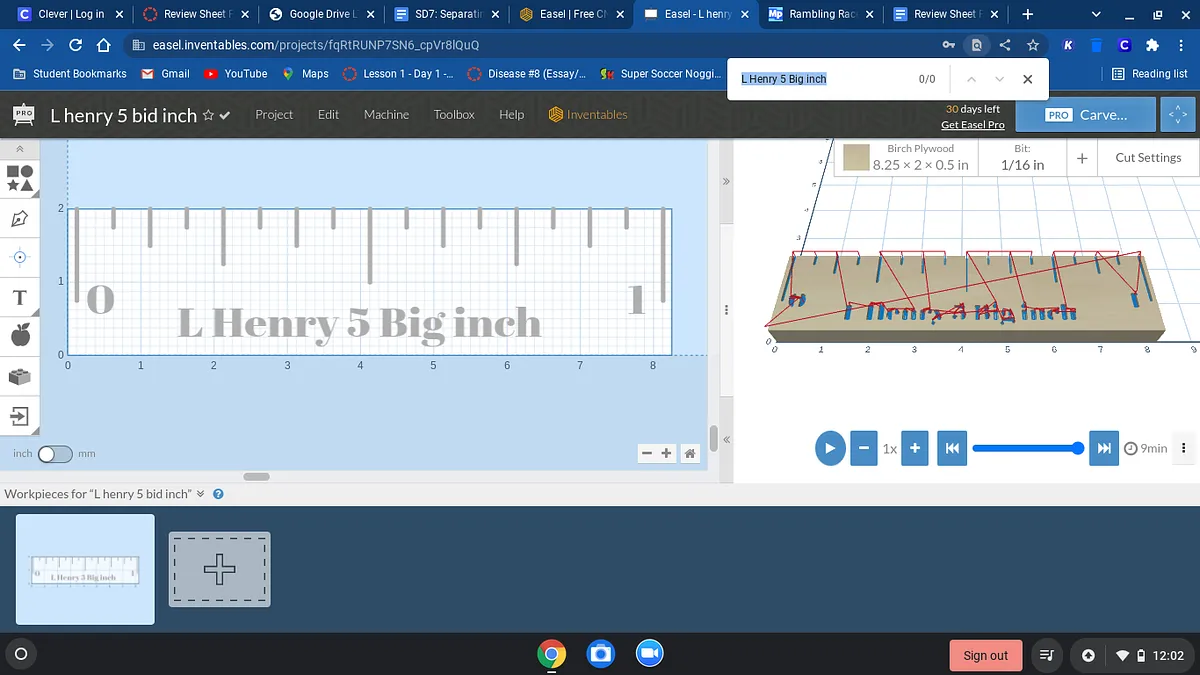
Task: Go to previous find result
Action: point(970,79)
